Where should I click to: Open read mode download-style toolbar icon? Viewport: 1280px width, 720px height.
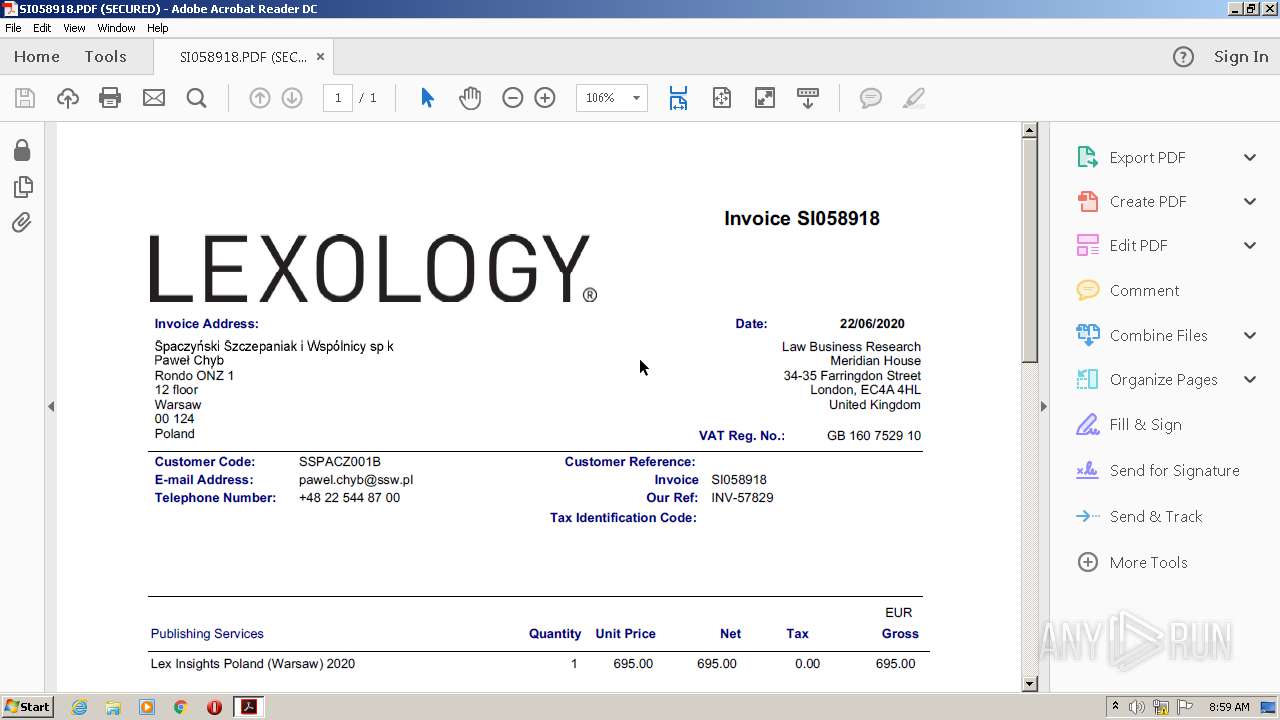click(x=808, y=97)
